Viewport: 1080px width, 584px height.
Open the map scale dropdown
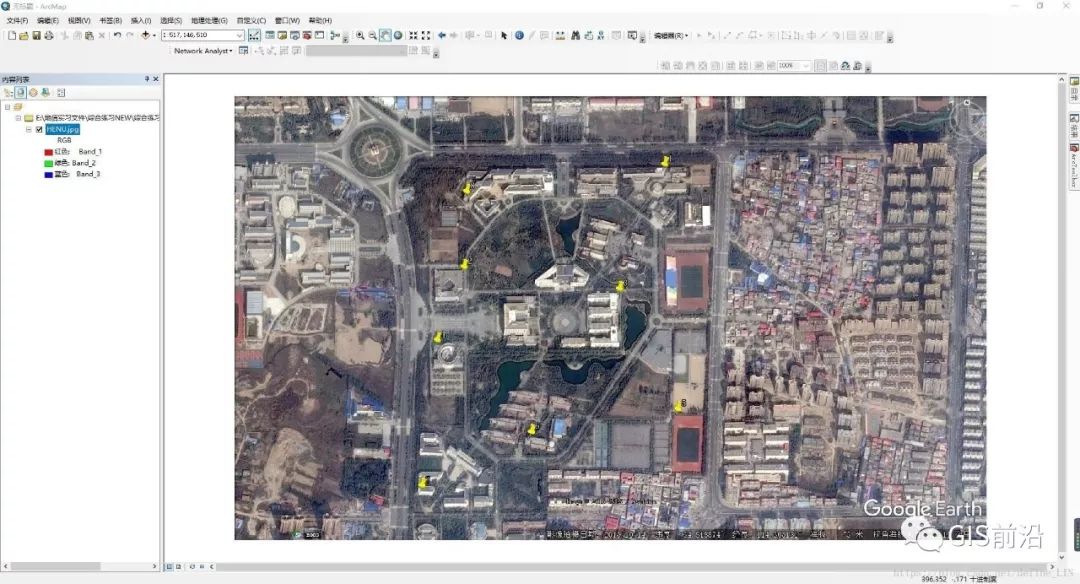(240, 33)
